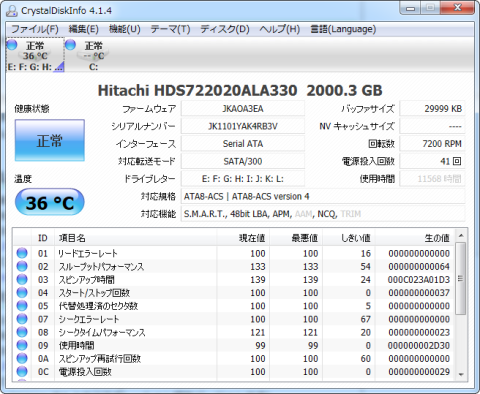Click the blue 正常 health status button
Viewport: 480px width, 394px height.
click(50, 140)
